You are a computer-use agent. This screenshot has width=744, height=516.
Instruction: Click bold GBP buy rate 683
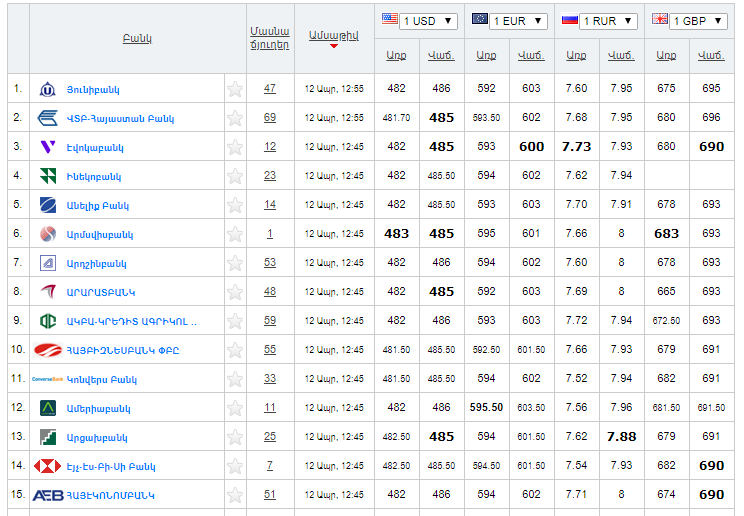click(x=666, y=234)
